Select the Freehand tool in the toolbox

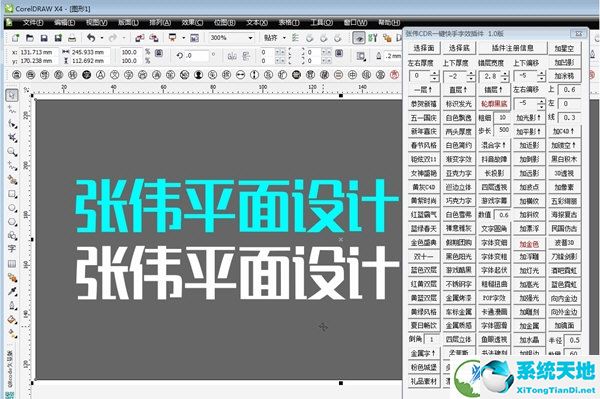[x=12, y=166]
